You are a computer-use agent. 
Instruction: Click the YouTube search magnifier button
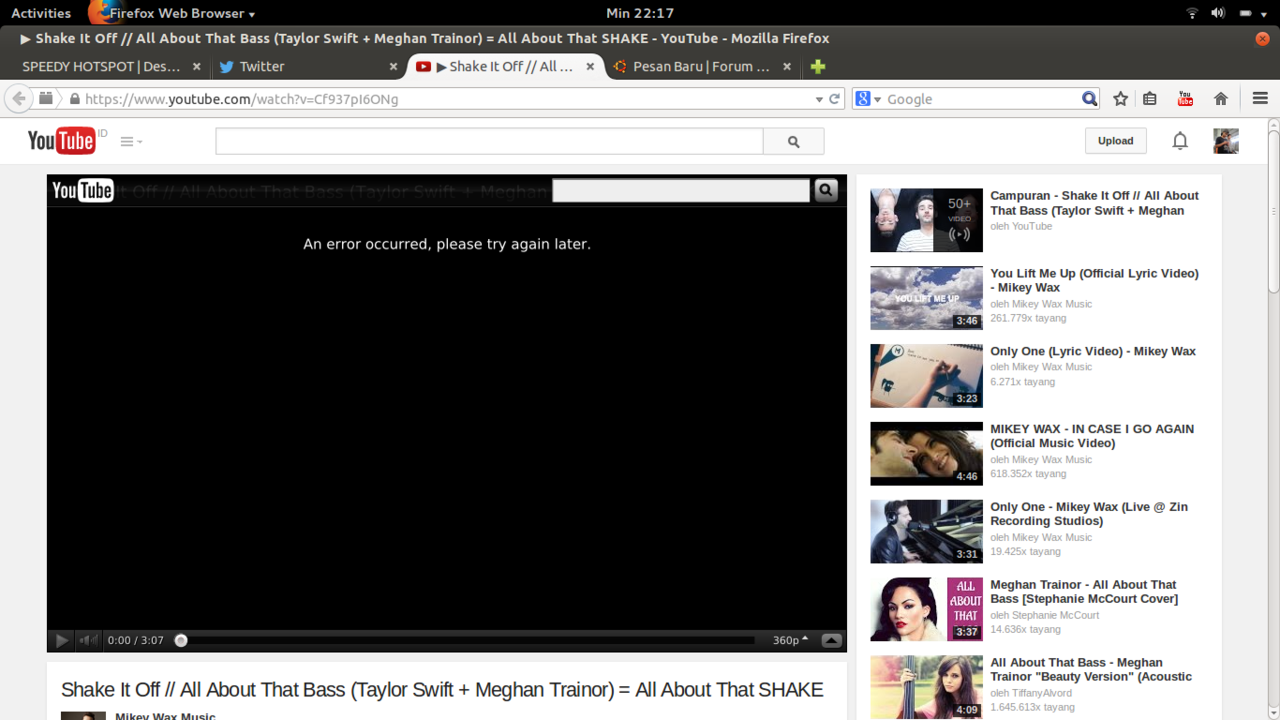click(x=793, y=141)
